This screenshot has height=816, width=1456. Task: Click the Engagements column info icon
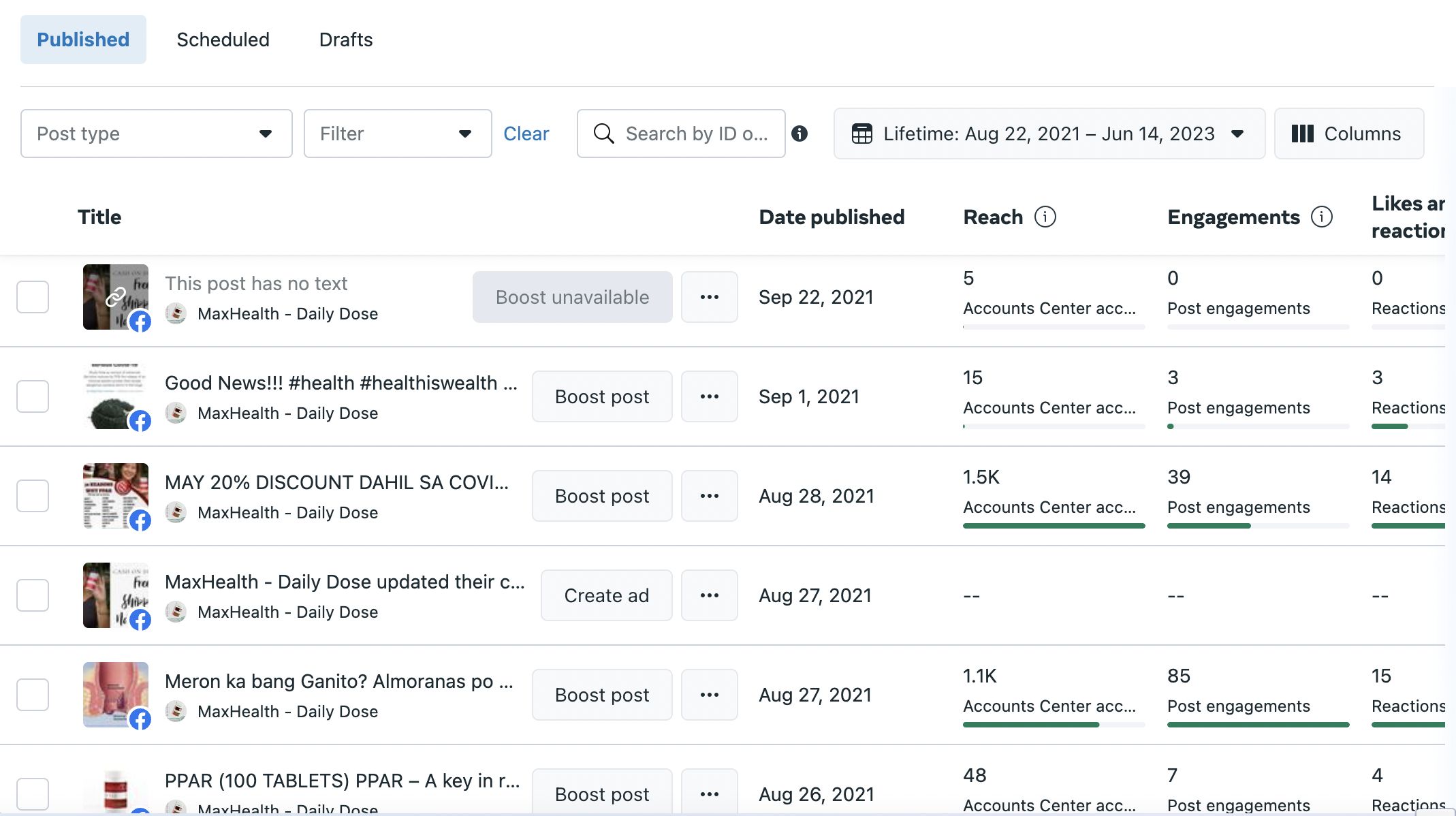click(1321, 217)
